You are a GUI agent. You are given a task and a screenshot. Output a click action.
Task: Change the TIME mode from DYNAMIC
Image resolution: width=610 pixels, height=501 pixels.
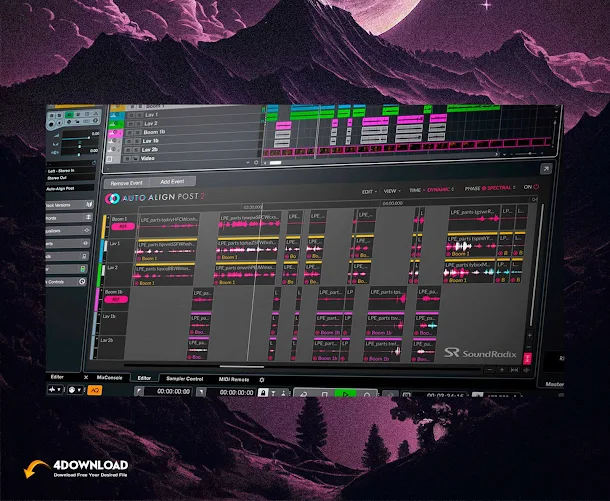coord(440,189)
